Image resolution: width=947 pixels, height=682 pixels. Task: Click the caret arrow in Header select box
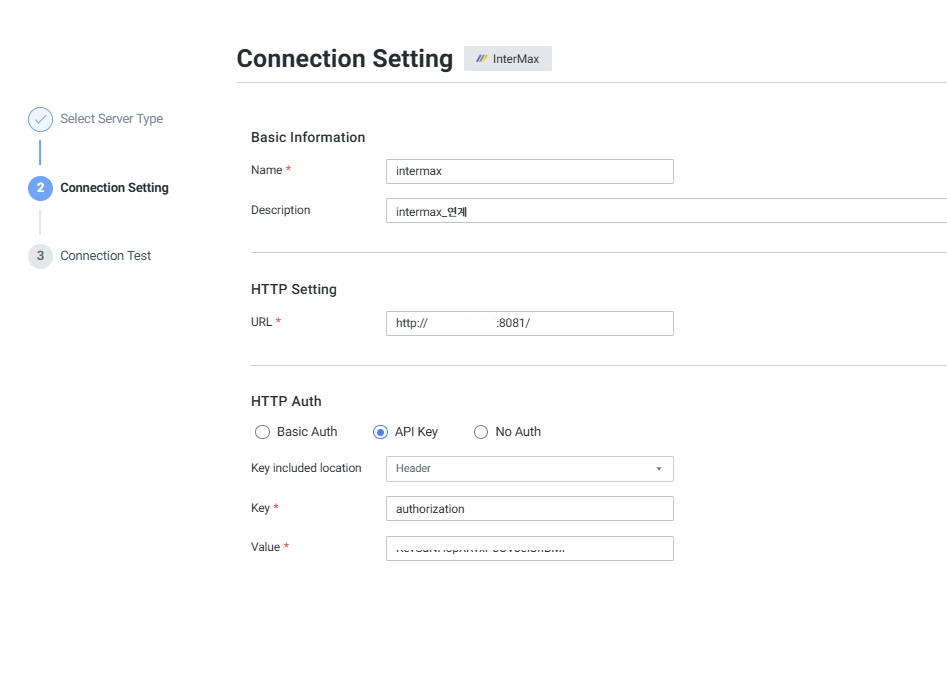click(x=658, y=468)
